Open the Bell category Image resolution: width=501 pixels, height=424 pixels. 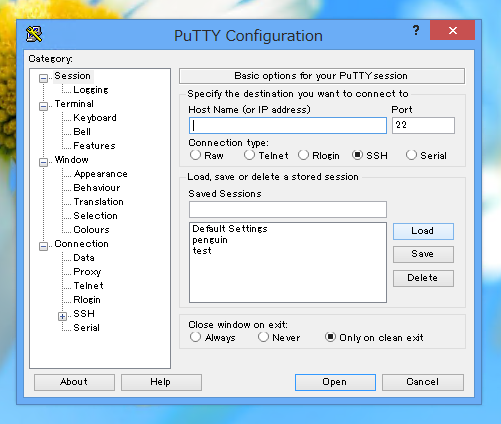[x=82, y=132]
